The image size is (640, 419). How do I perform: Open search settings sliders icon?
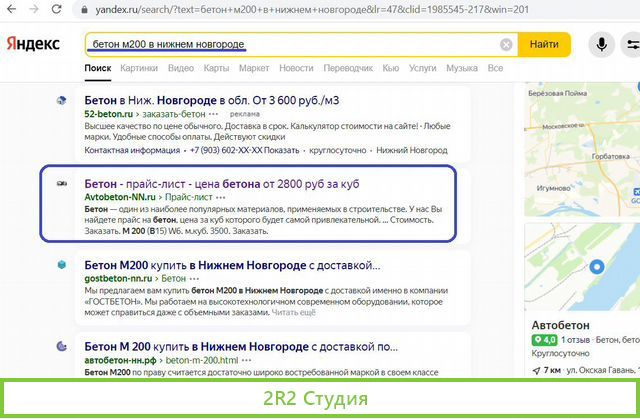tap(632, 45)
